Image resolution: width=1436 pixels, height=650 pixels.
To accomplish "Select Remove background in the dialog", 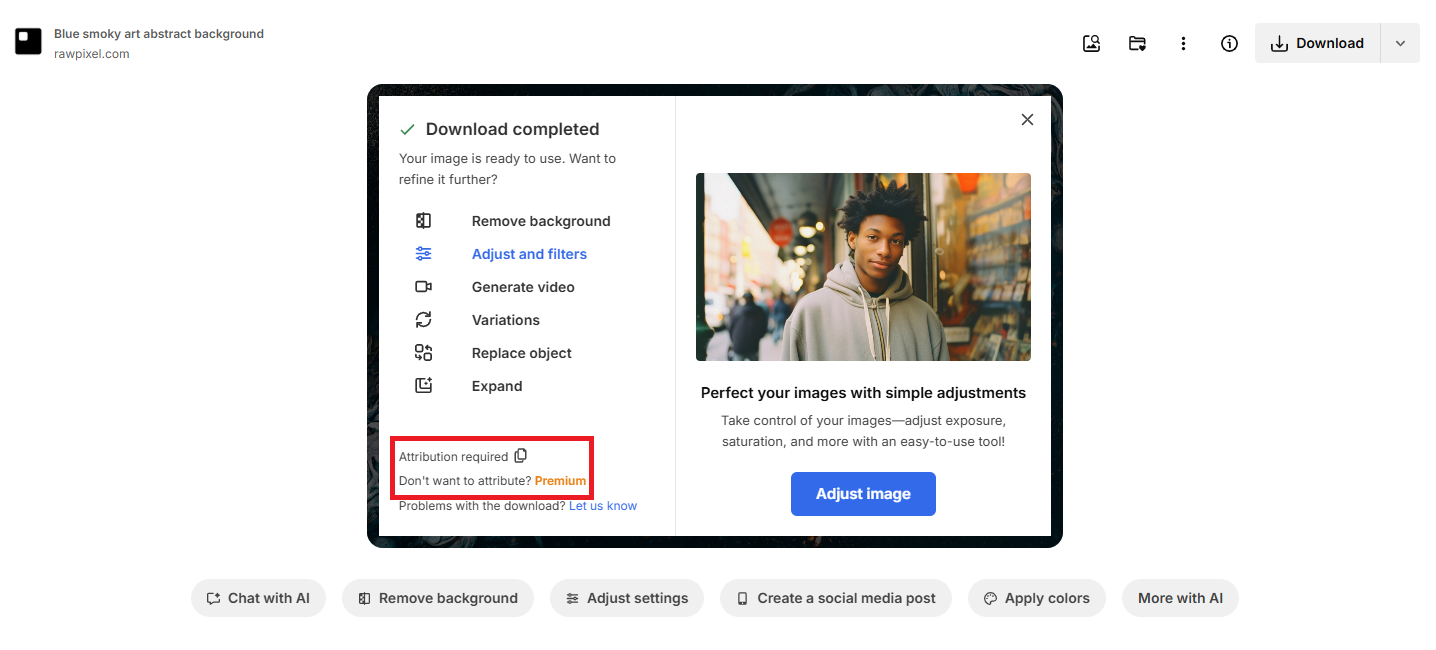I will pyautogui.click(x=541, y=220).
